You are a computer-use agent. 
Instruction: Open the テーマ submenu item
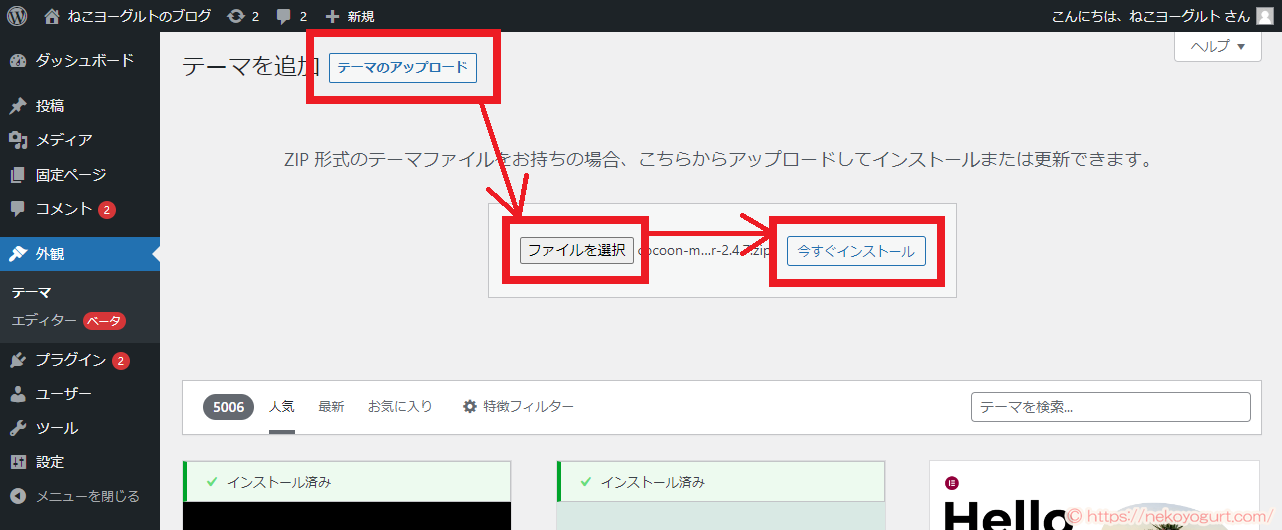[x=32, y=293]
